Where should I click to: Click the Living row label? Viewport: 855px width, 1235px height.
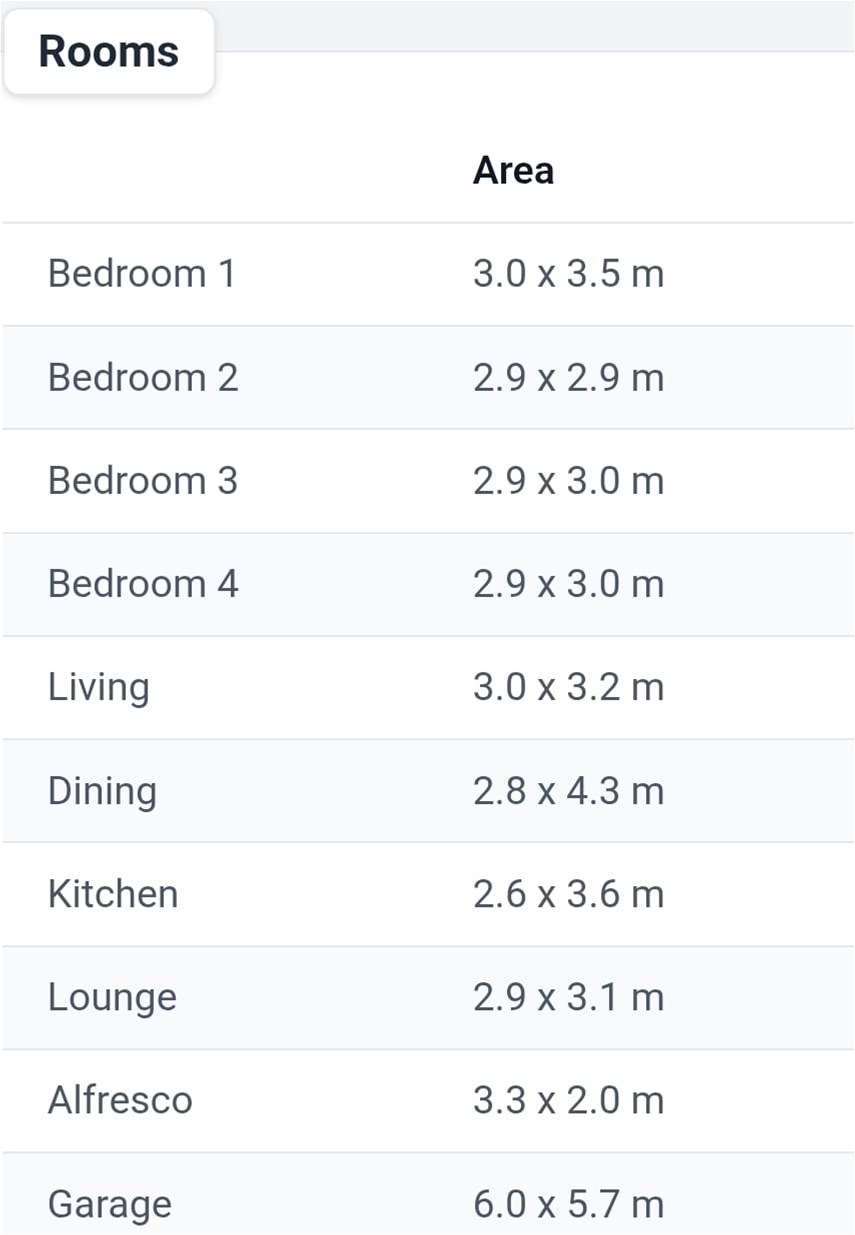(99, 688)
